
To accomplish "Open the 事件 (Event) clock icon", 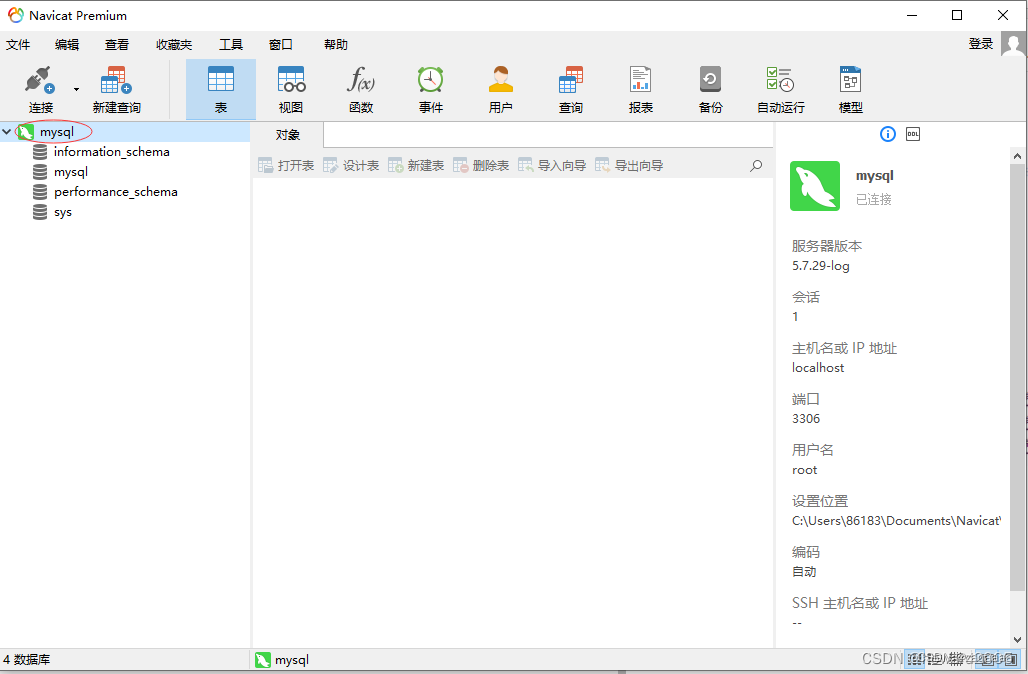I will [x=431, y=89].
